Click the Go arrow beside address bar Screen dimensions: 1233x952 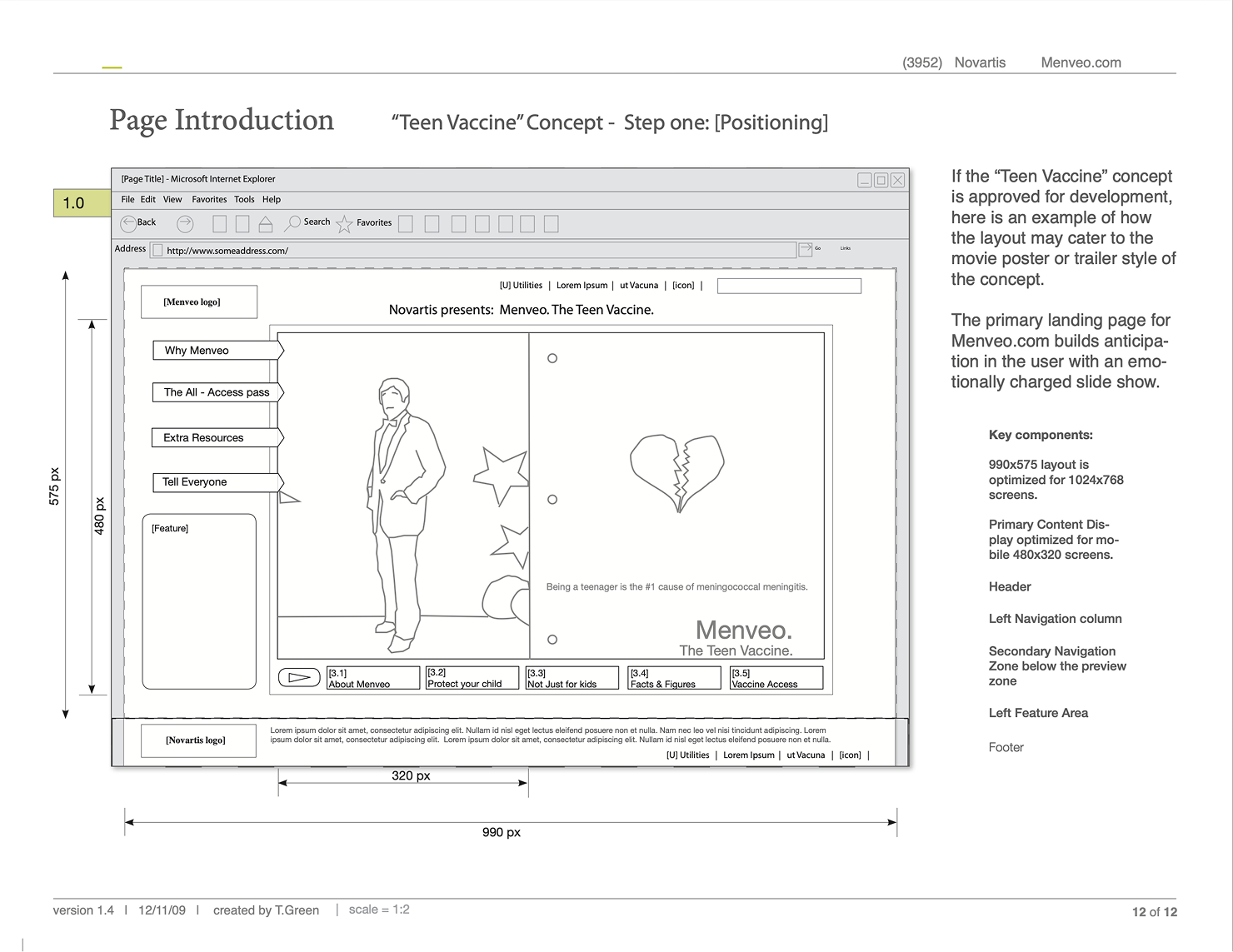(x=806, y=249)
